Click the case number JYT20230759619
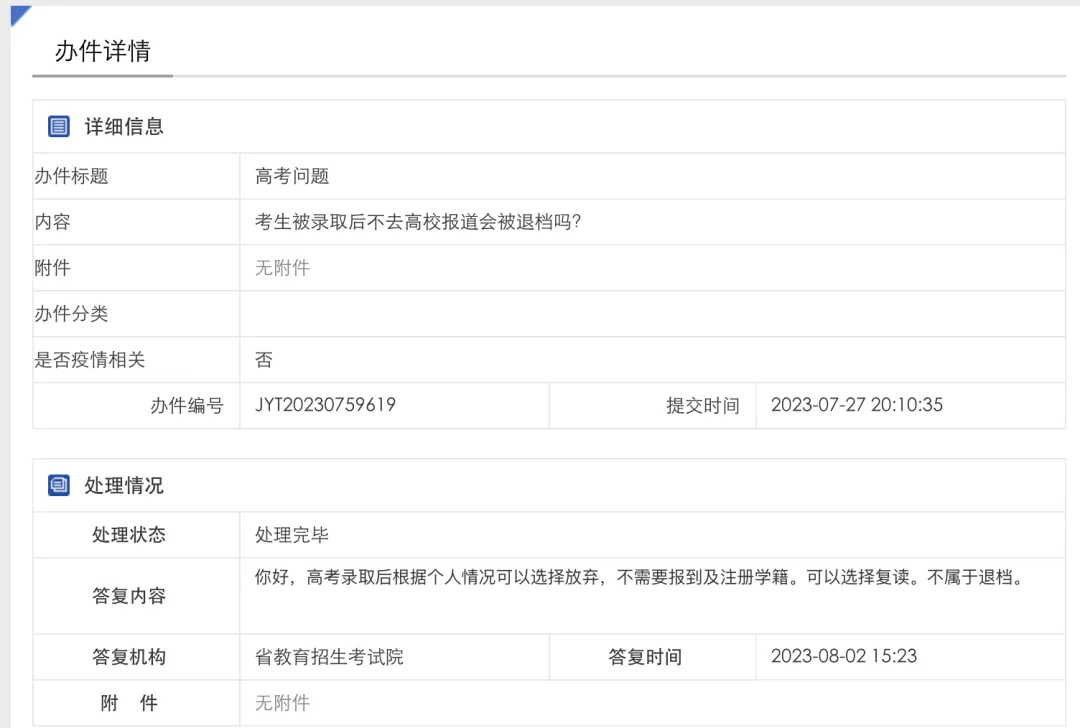This screenshot has width=1080, height=728. tap(325, 405)
